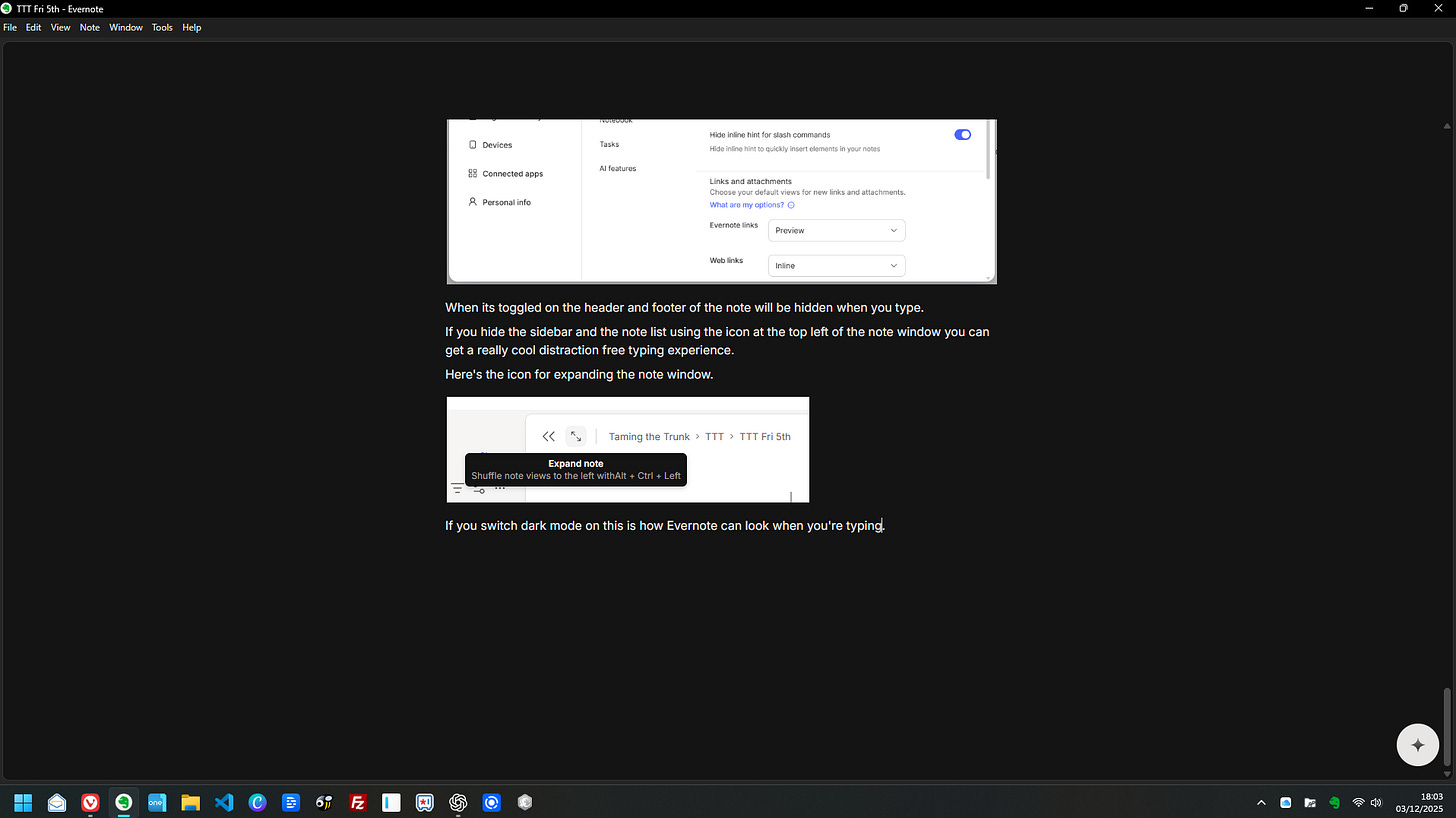Open iCloud from the system tray
The width and height of the screenshot is (1456, 818).
tap(1286, 802)
